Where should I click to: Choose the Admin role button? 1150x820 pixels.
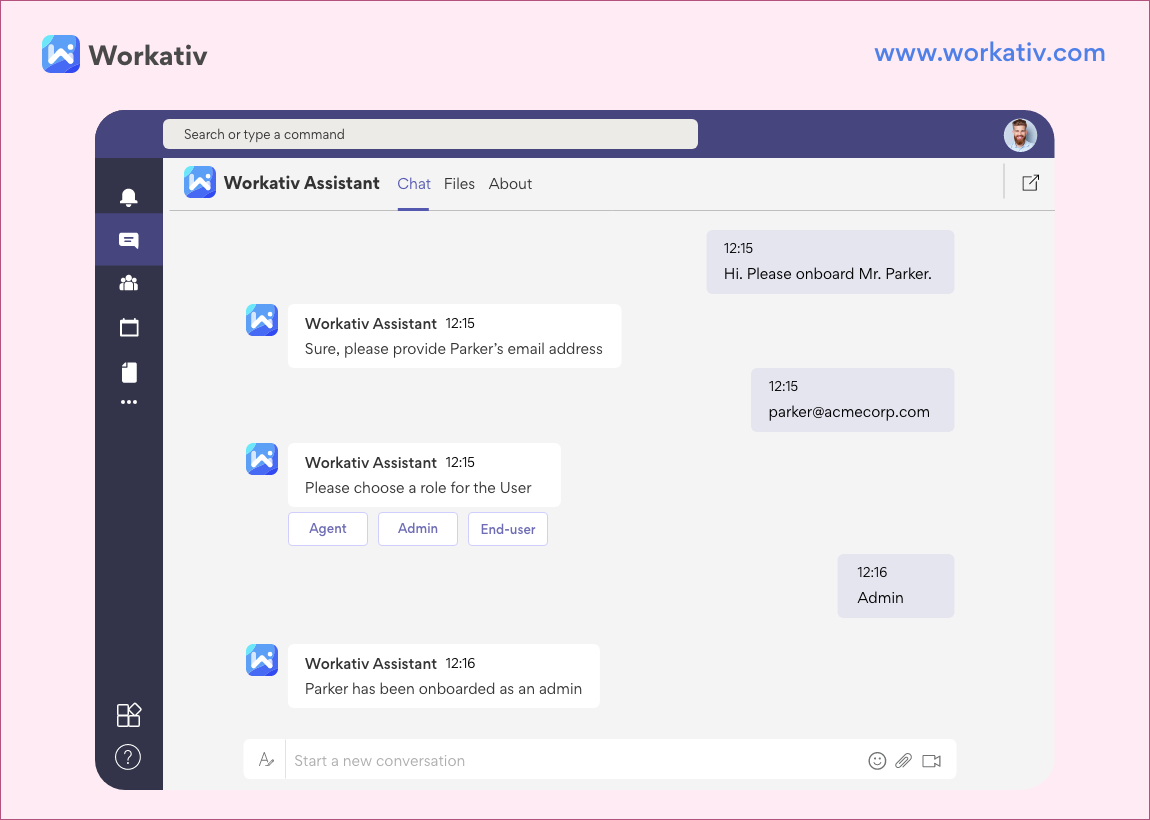(x=418, y=529)
